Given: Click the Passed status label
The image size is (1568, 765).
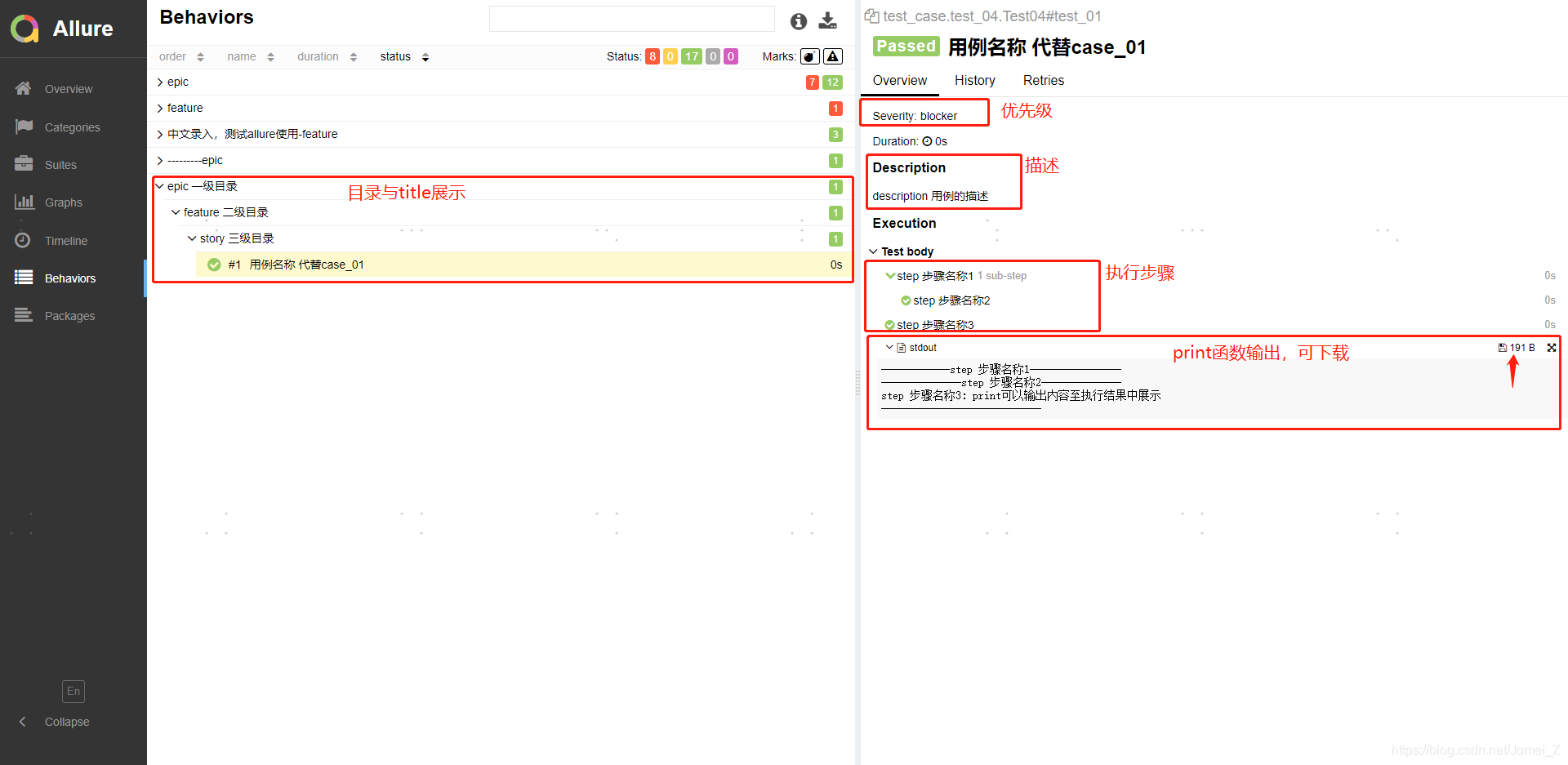Looking at the screenshot, I should (x=906, y=47).
